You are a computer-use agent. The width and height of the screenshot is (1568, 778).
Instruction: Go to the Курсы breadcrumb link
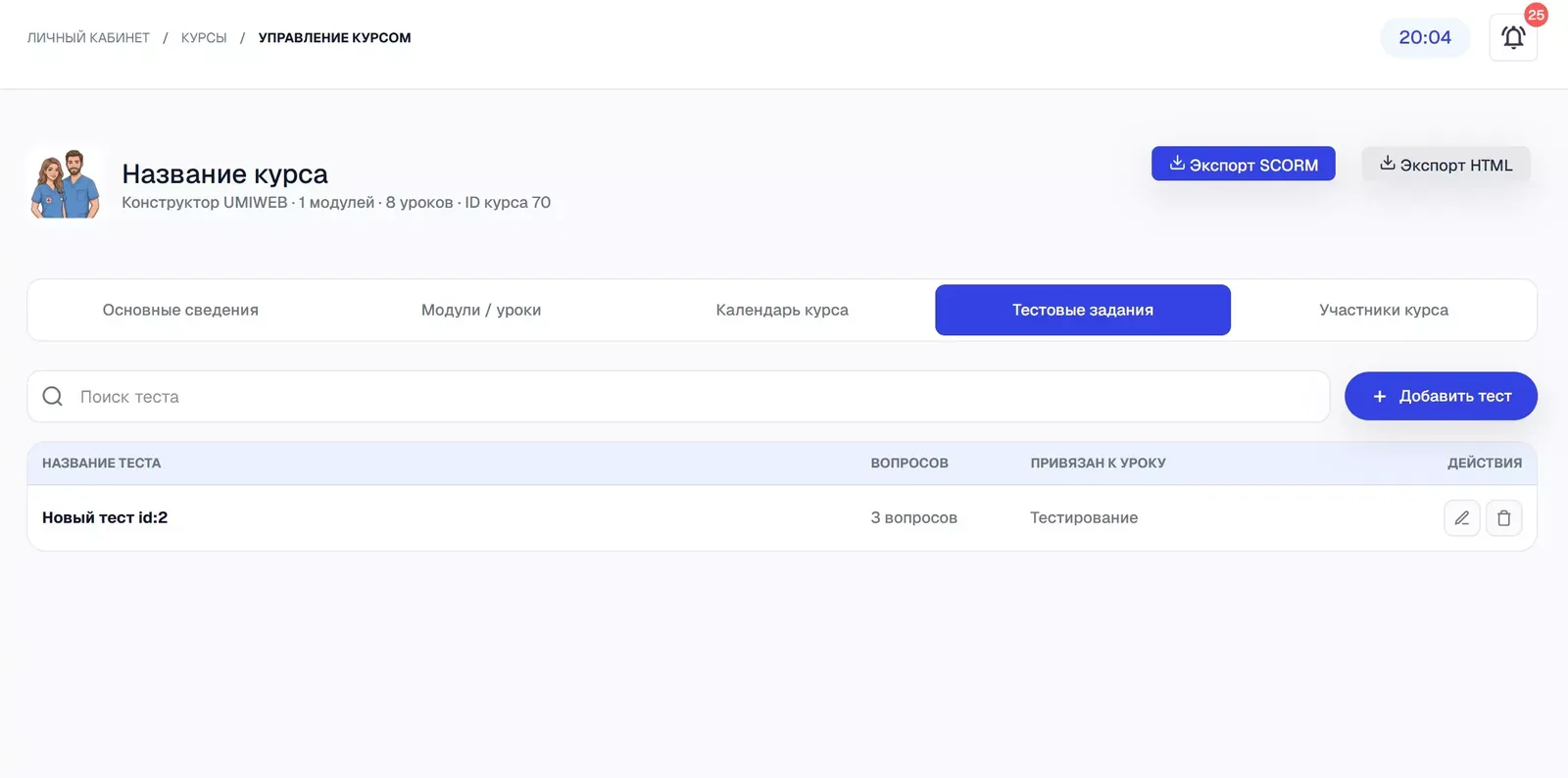click(x=204, y=38)
